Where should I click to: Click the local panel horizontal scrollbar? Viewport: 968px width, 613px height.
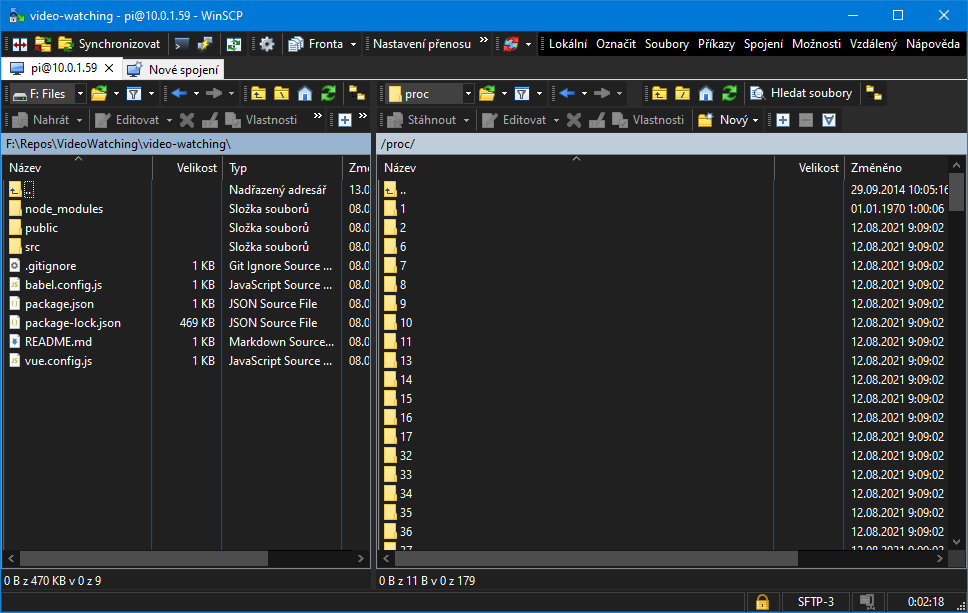(x=150, y=558)
